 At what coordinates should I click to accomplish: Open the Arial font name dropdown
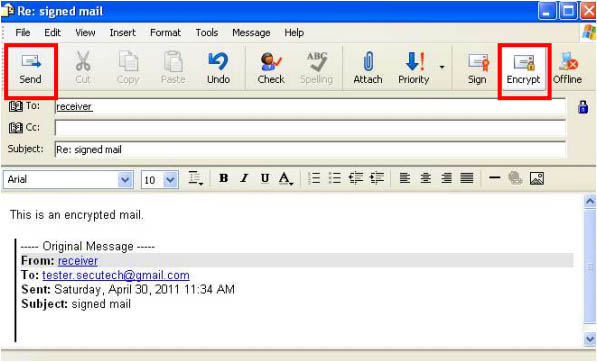tap(125, 179)
